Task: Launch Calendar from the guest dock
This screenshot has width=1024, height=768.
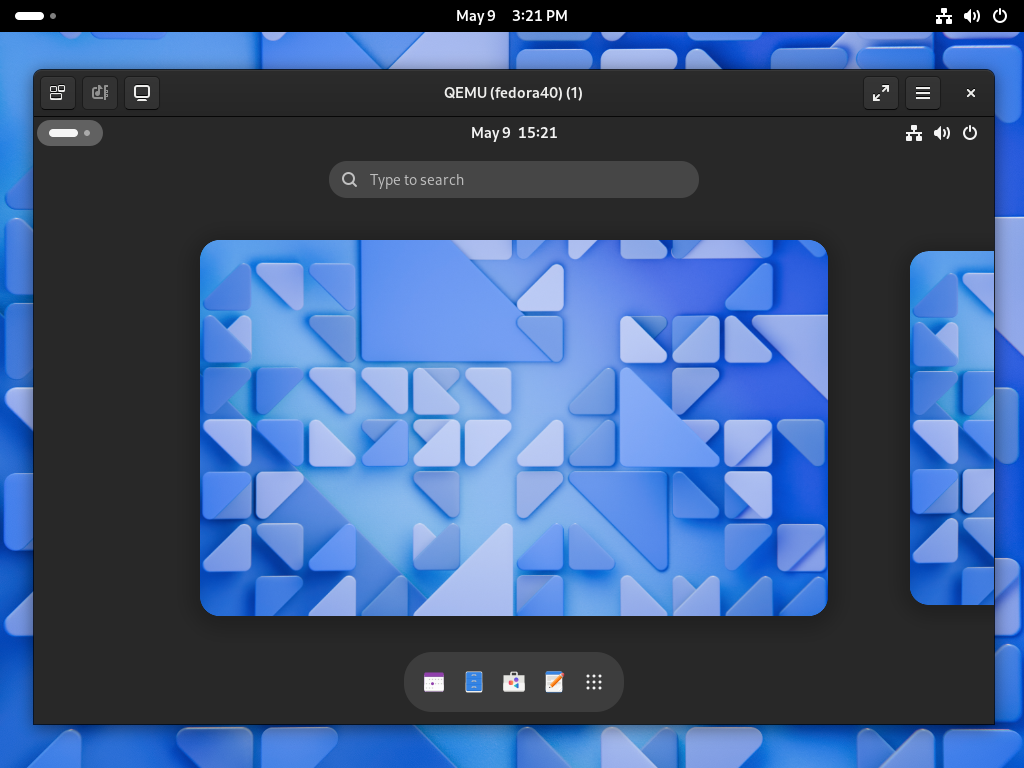Action: 434,682
